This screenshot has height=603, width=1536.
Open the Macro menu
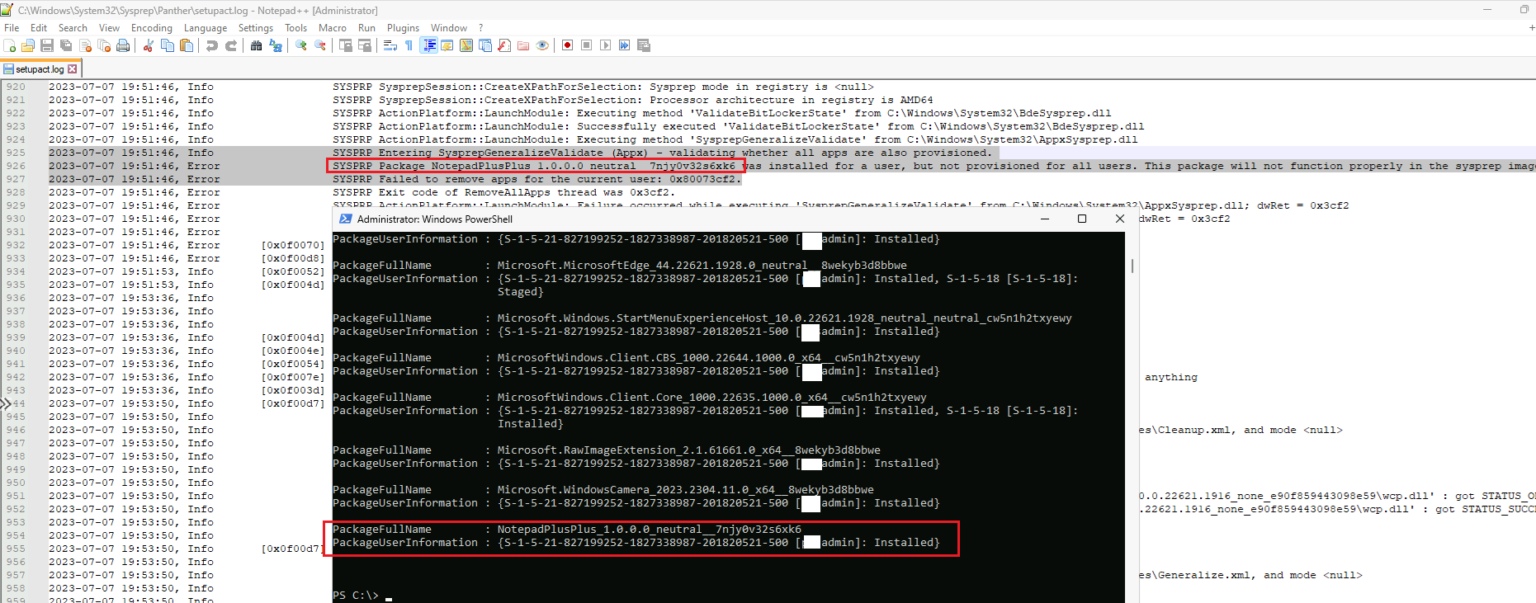point(333,28)
